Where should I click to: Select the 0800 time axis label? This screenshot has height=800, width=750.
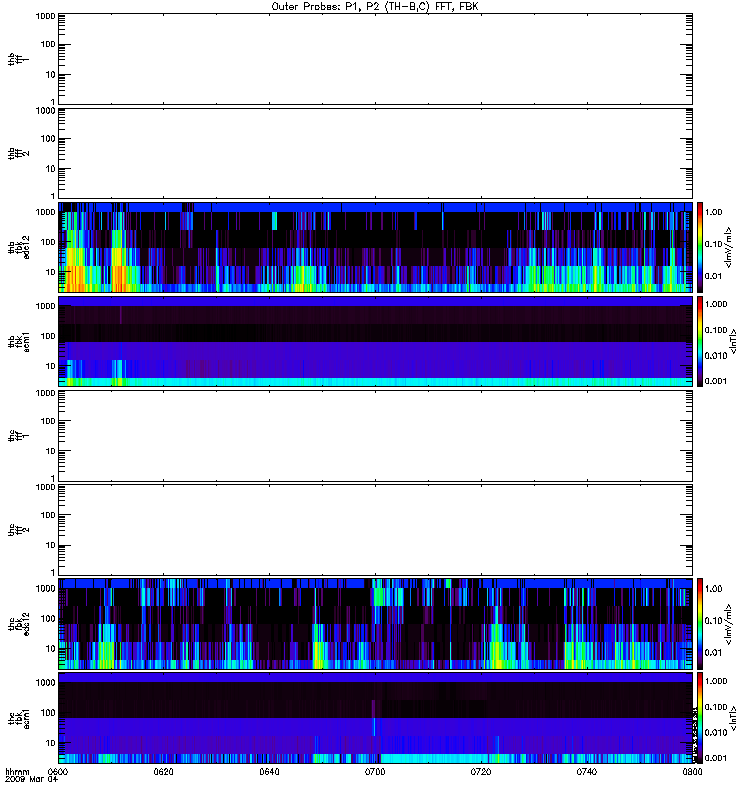coord(692,772)
